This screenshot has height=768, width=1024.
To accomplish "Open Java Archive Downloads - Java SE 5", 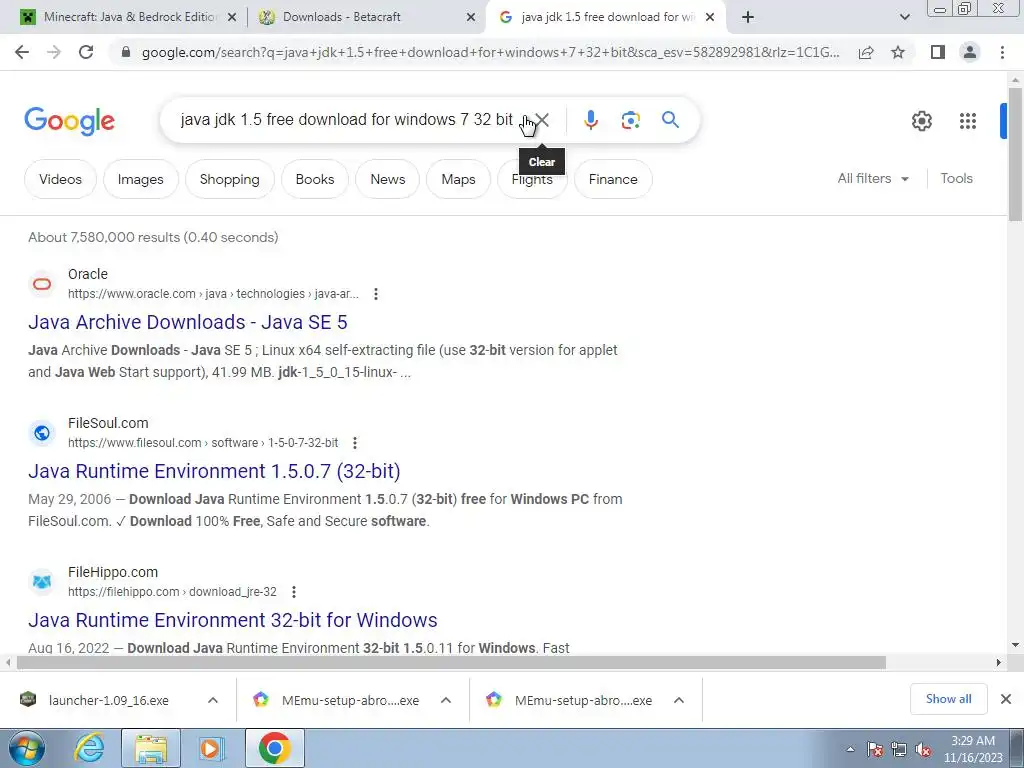I will pyautogui.click(x=187, y=322).
